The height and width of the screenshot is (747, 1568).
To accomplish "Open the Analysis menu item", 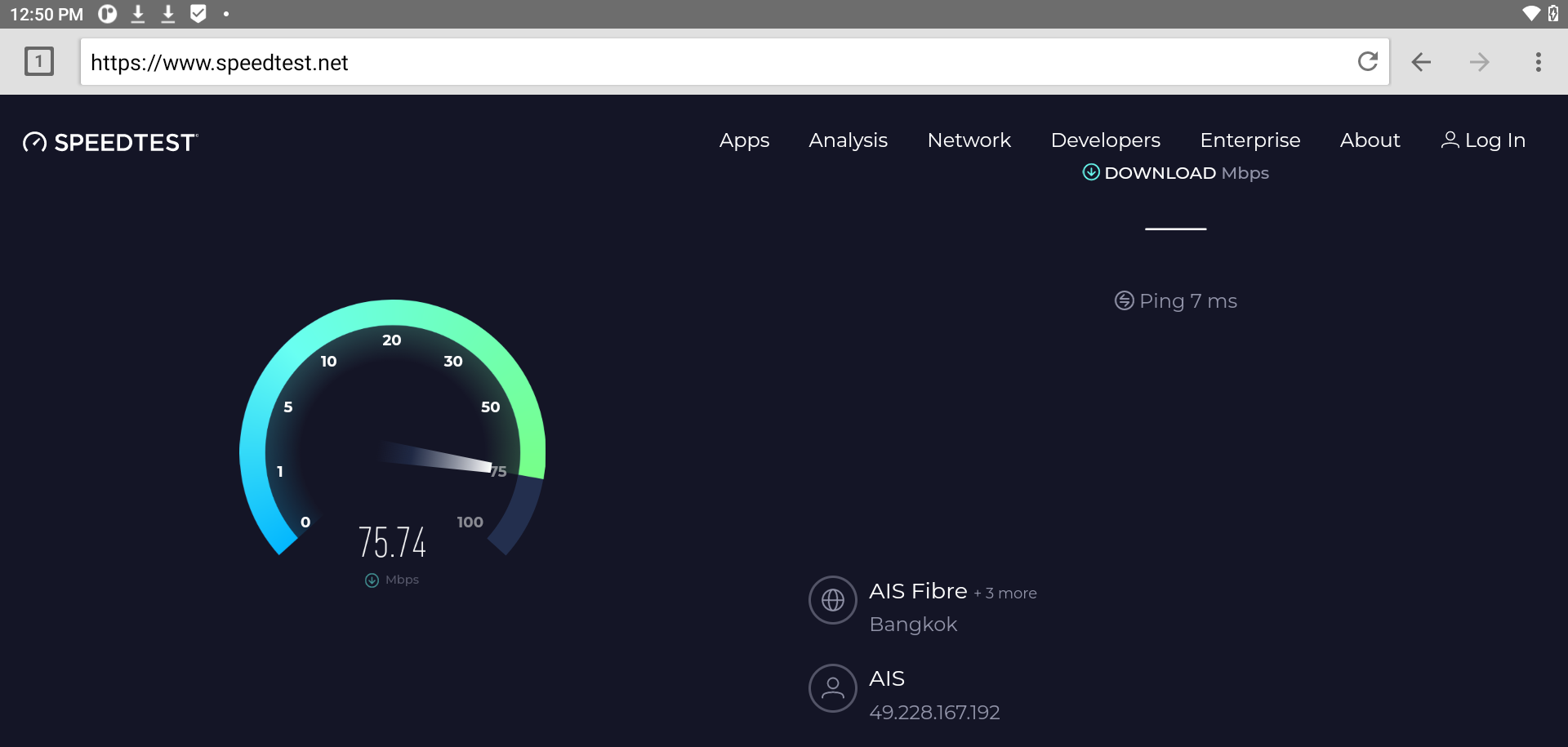I will 848,140.
